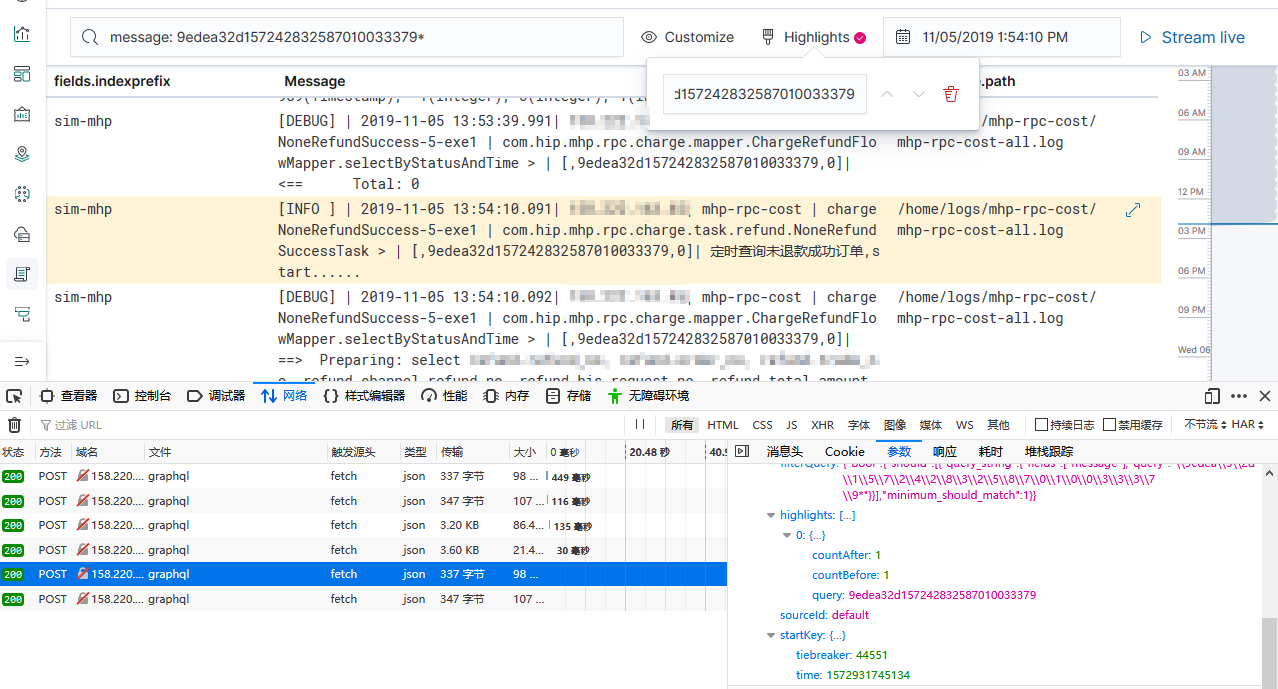The width and height of the screenshot is (1278, 689).
Task: Open Dashboard from the Kibana sidebar
Action: pos(22,74)
